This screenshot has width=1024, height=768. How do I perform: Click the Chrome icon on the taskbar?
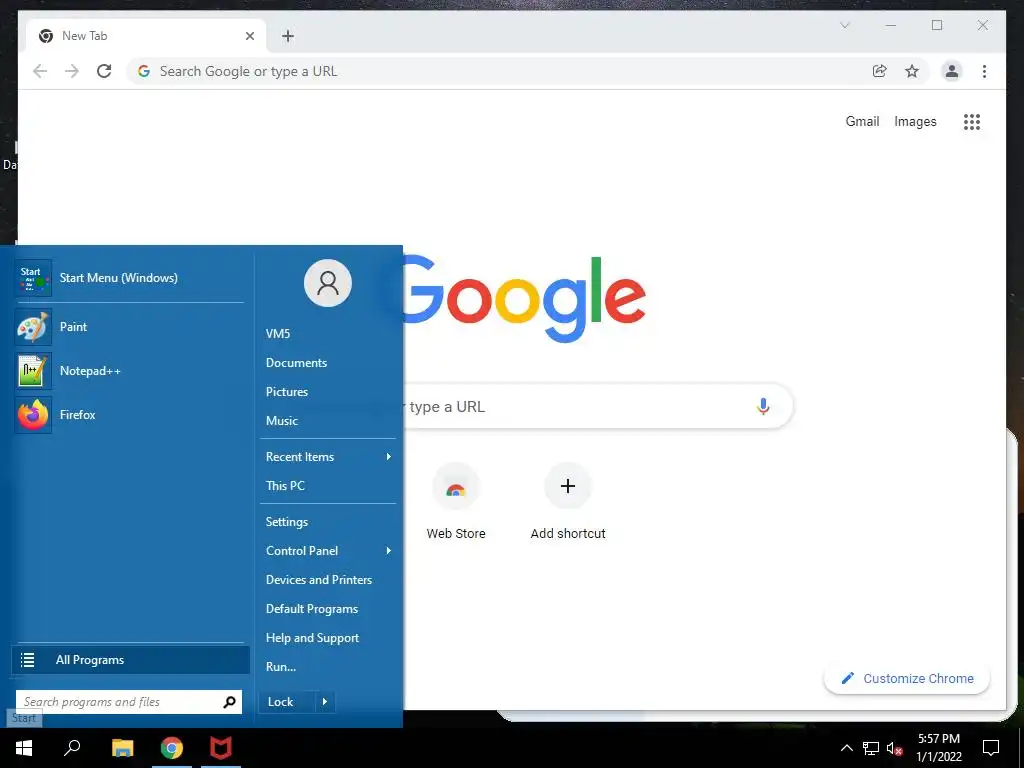pyautogui.click(x=172, y=748)
